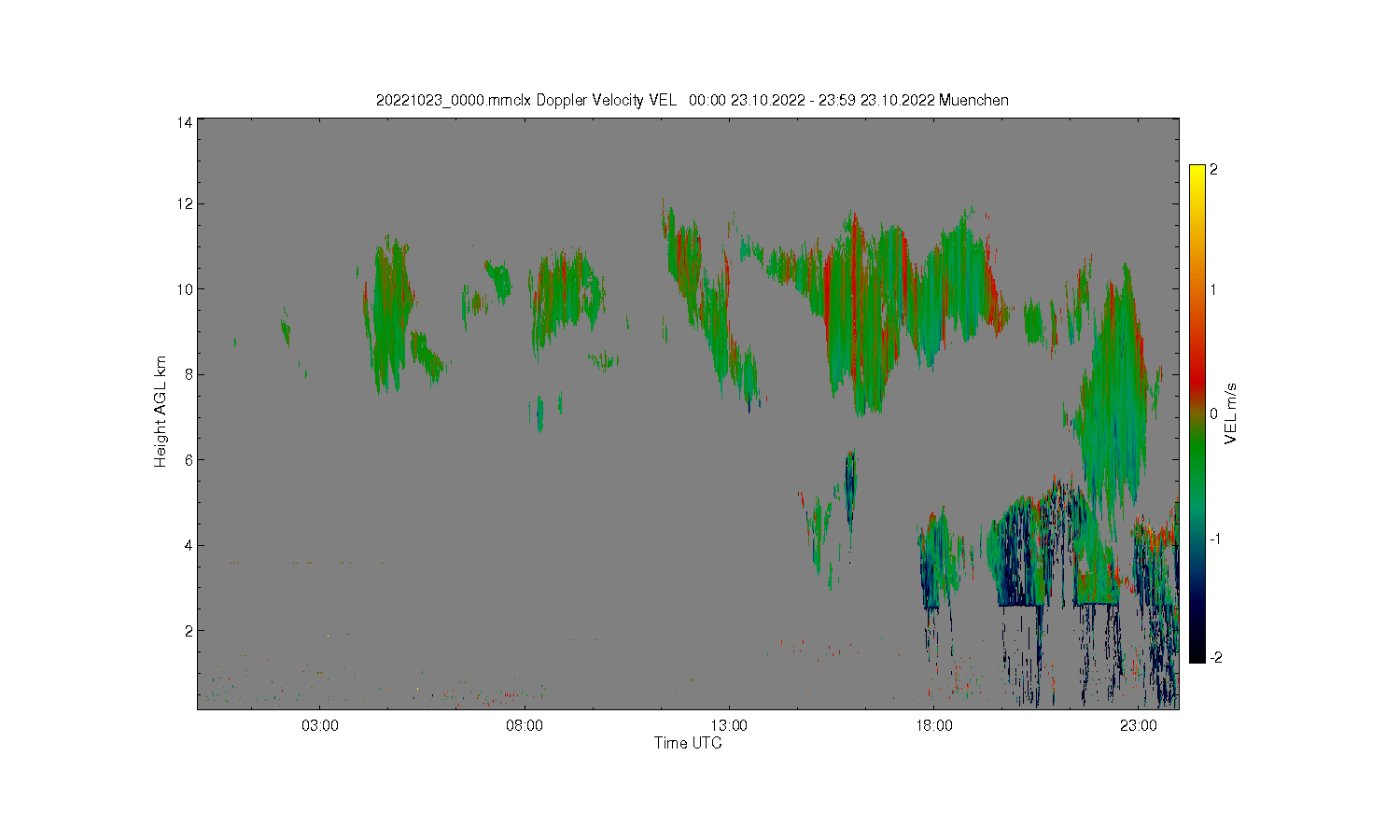
Task: Click the height tick label 12
Action: click(184, 203)
